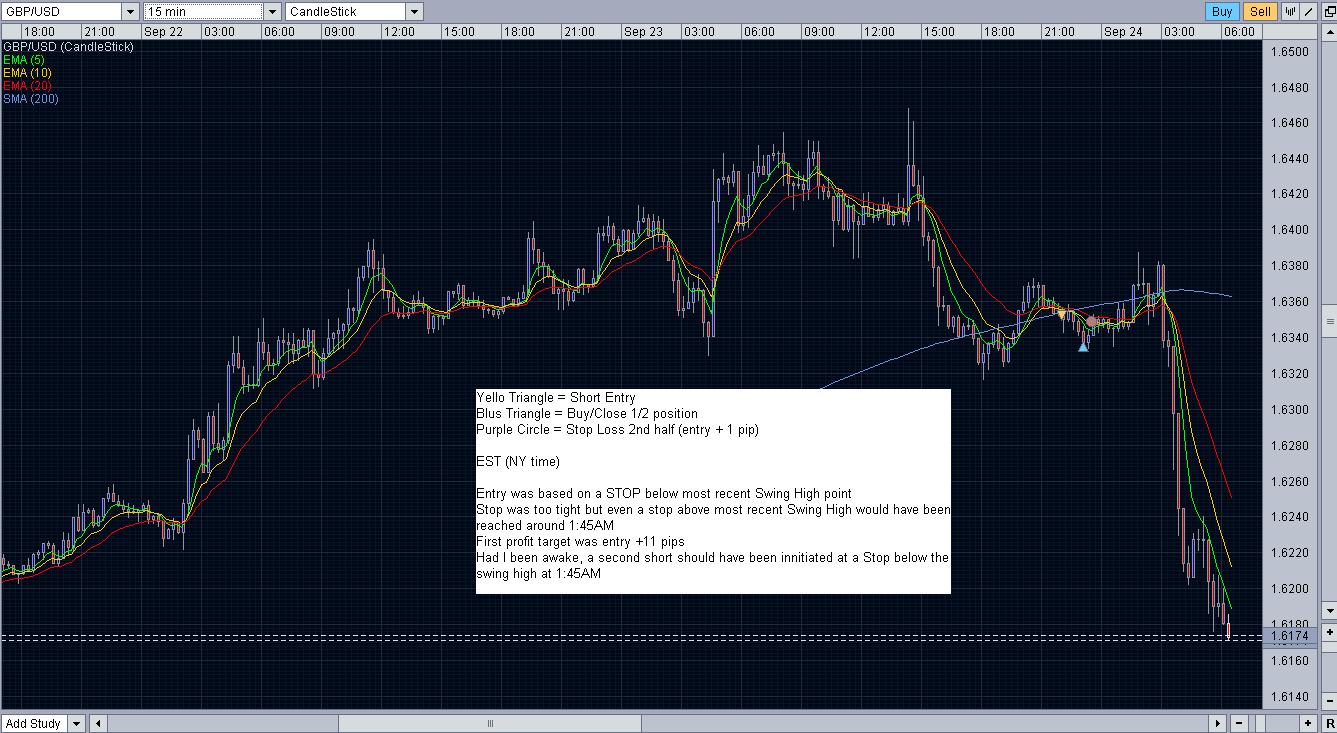Click the vertical zoom plus button

pyautogui.click(x=1330, y=632)
